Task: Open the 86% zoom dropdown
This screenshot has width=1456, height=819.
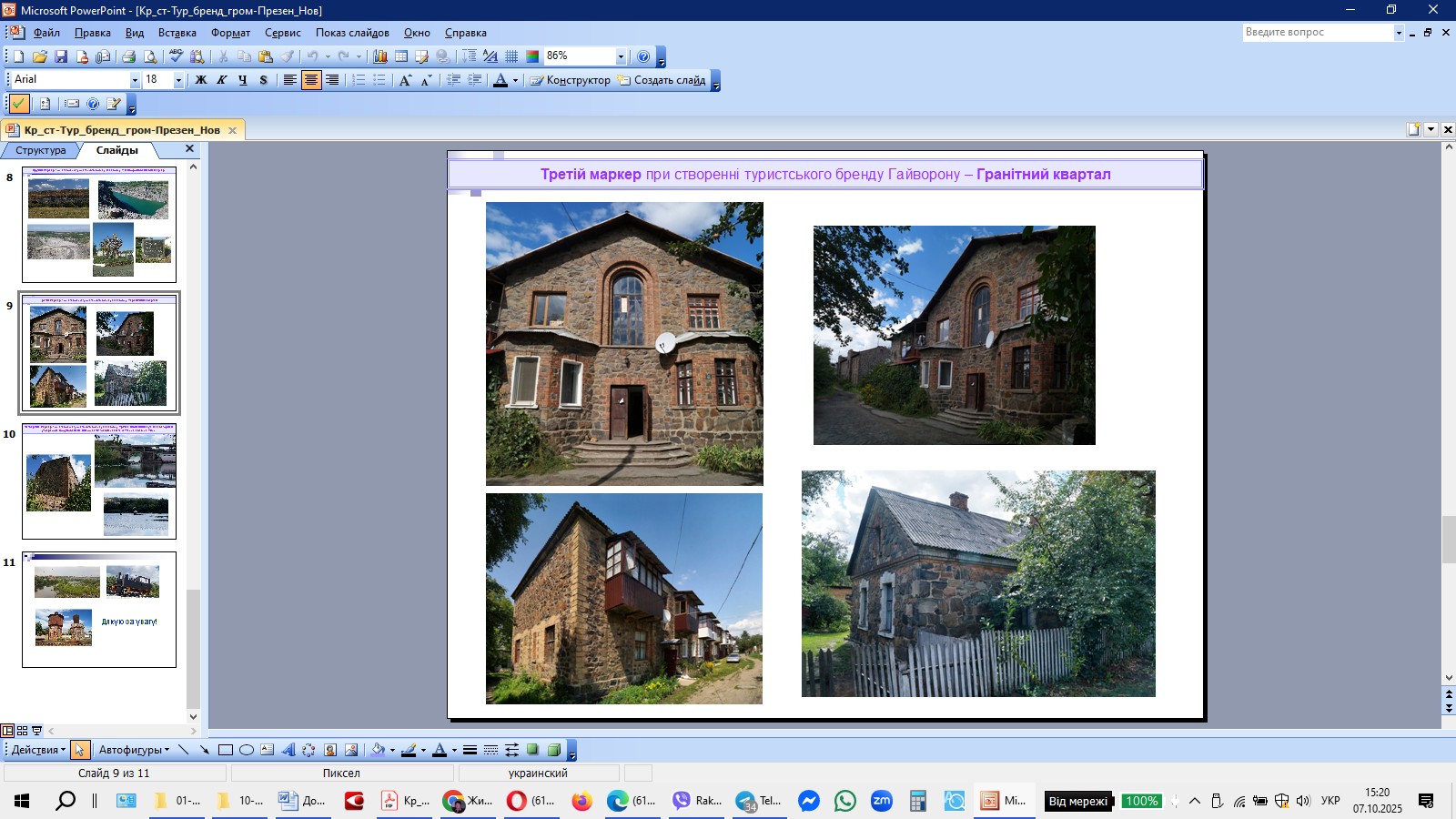Action: pyautogui.click(x=621, y=56)
